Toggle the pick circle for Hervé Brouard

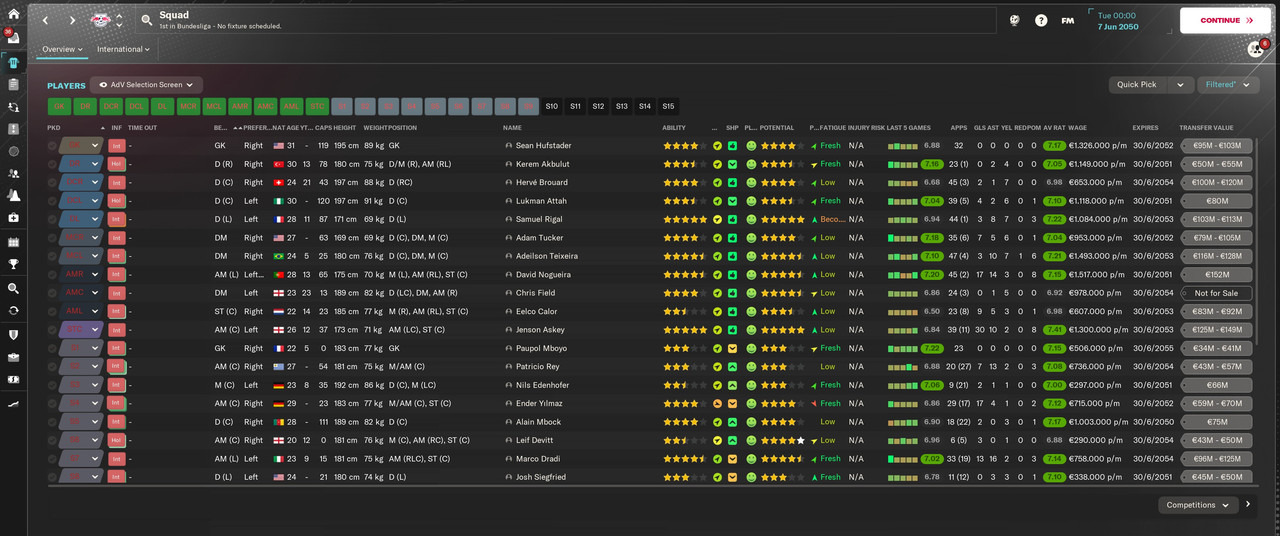(52, 183)
